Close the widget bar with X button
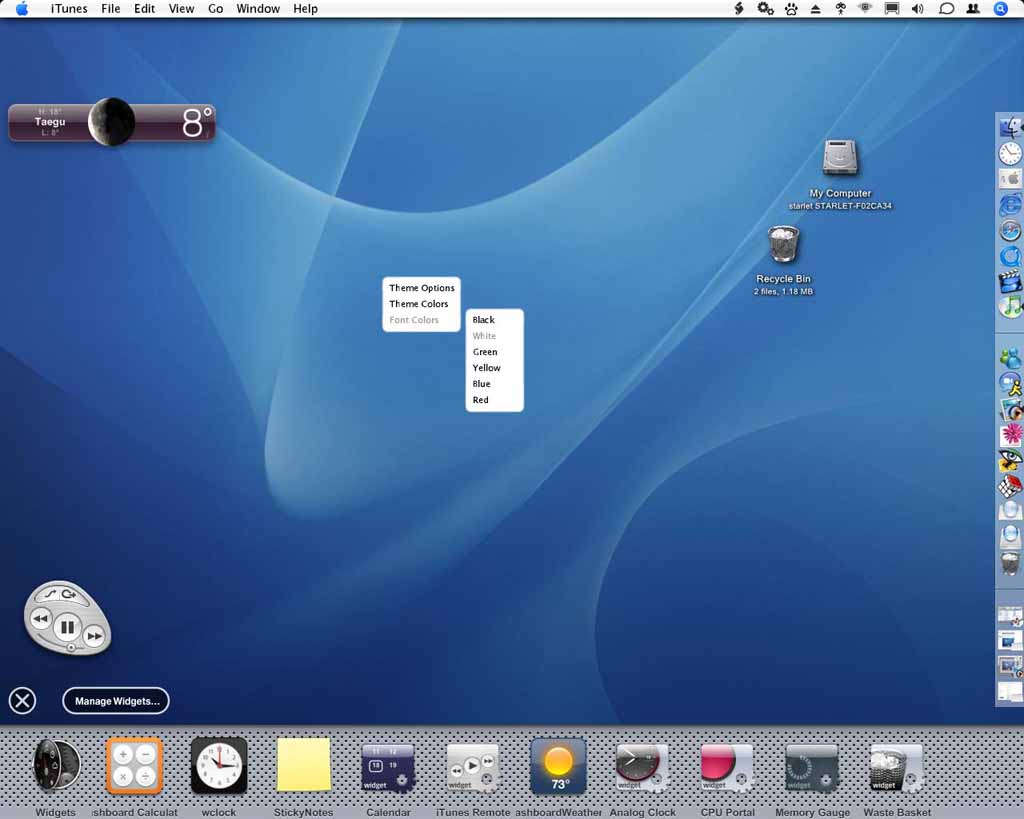Viewport: 1024px width, 819px height. pos(22,701)
